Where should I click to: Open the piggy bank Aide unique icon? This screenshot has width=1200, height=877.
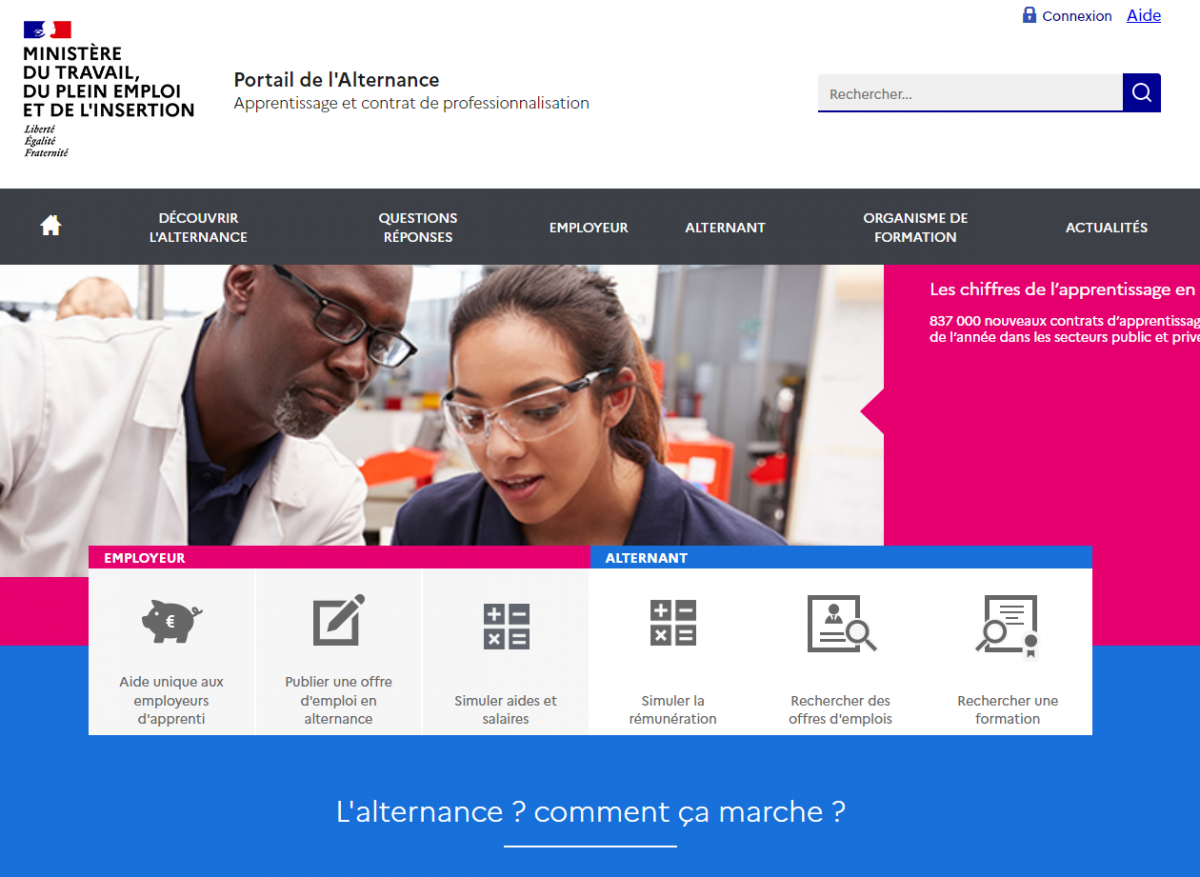coord(171,620)
